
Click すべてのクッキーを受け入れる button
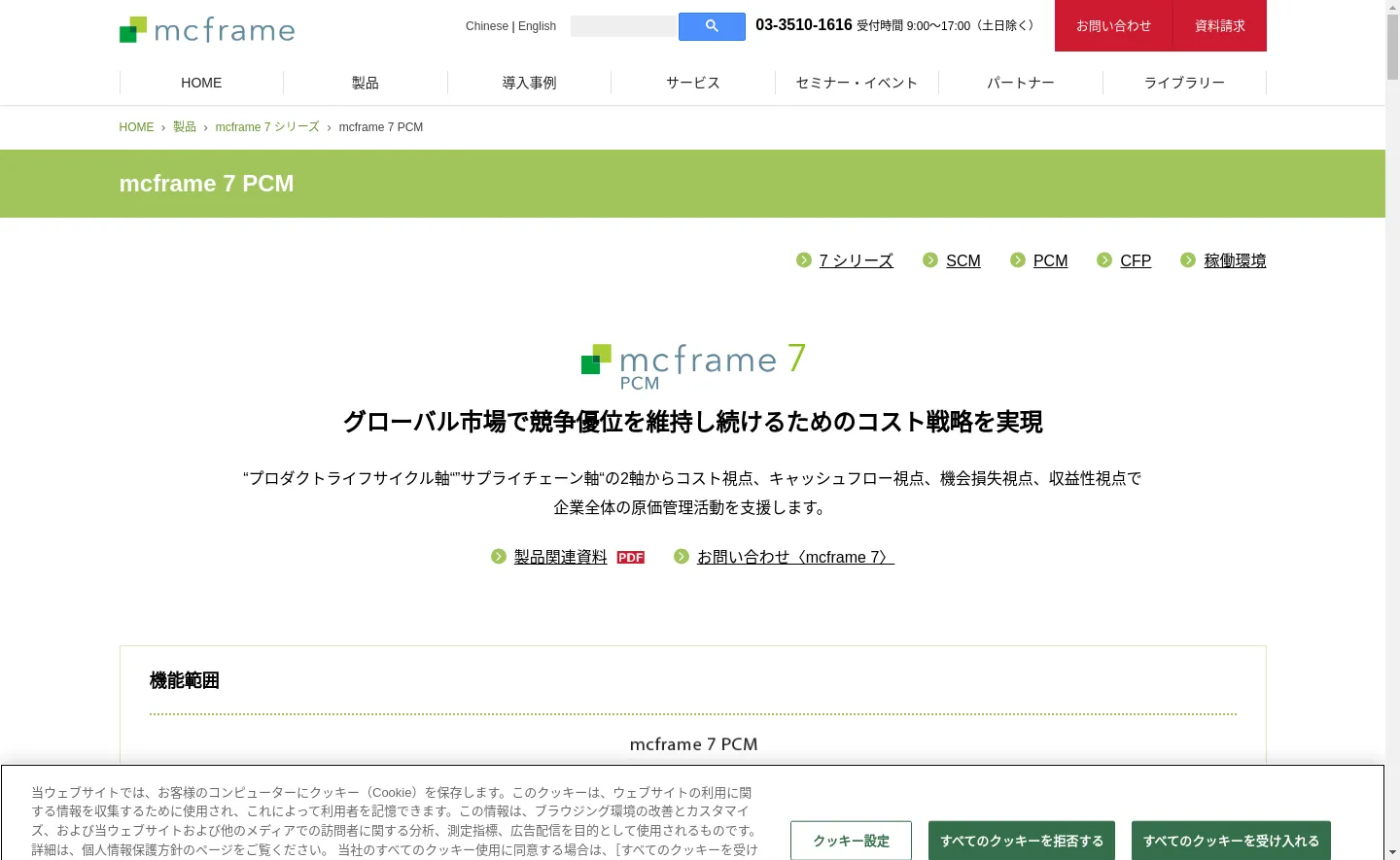pos(1231,841)
